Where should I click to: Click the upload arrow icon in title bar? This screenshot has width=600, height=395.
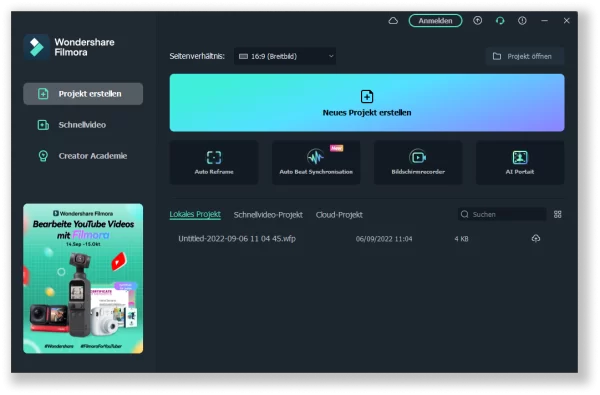477,21
